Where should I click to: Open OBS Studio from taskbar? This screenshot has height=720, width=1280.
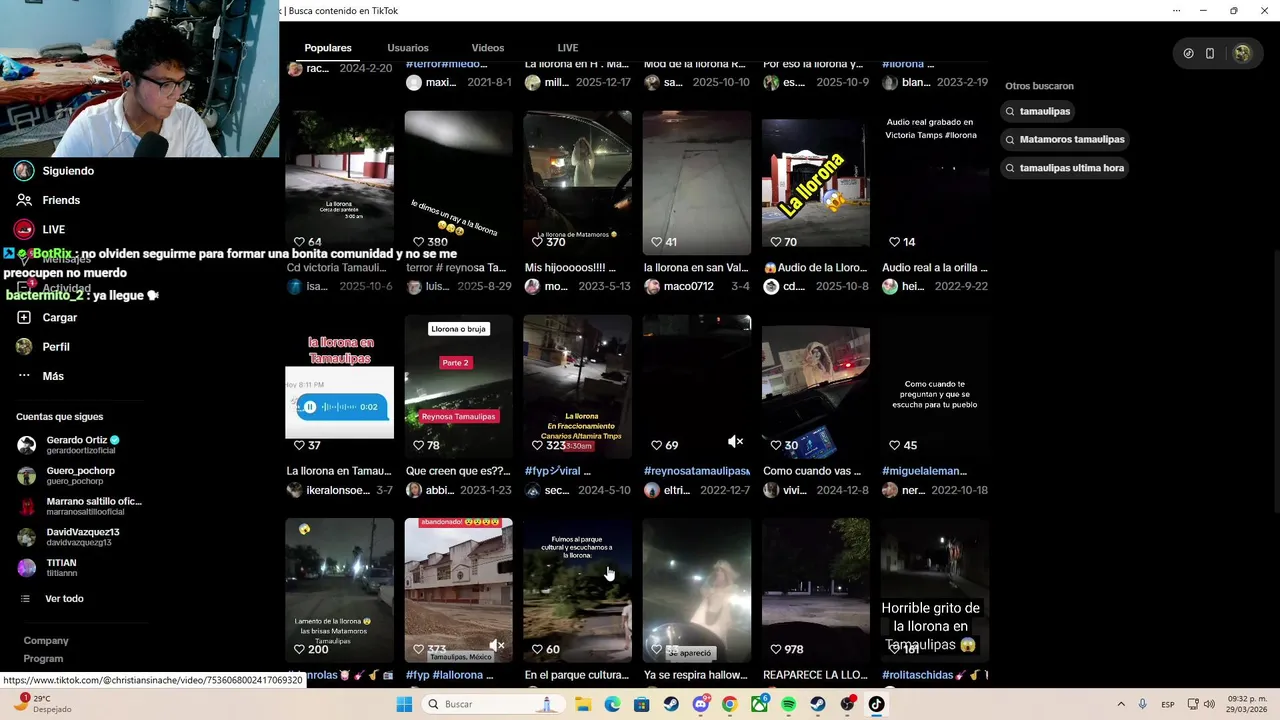click(847, 704)
